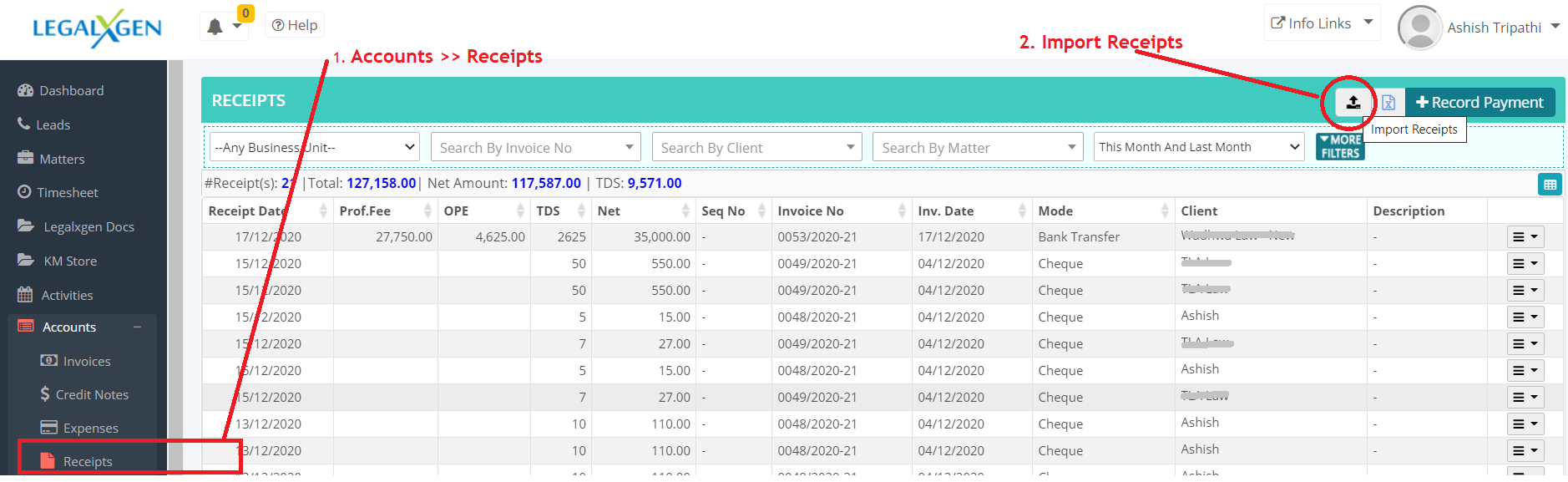
Task: Expand the Info Links dropdown
Action: pyautogui.click(x=1321, y=23)
